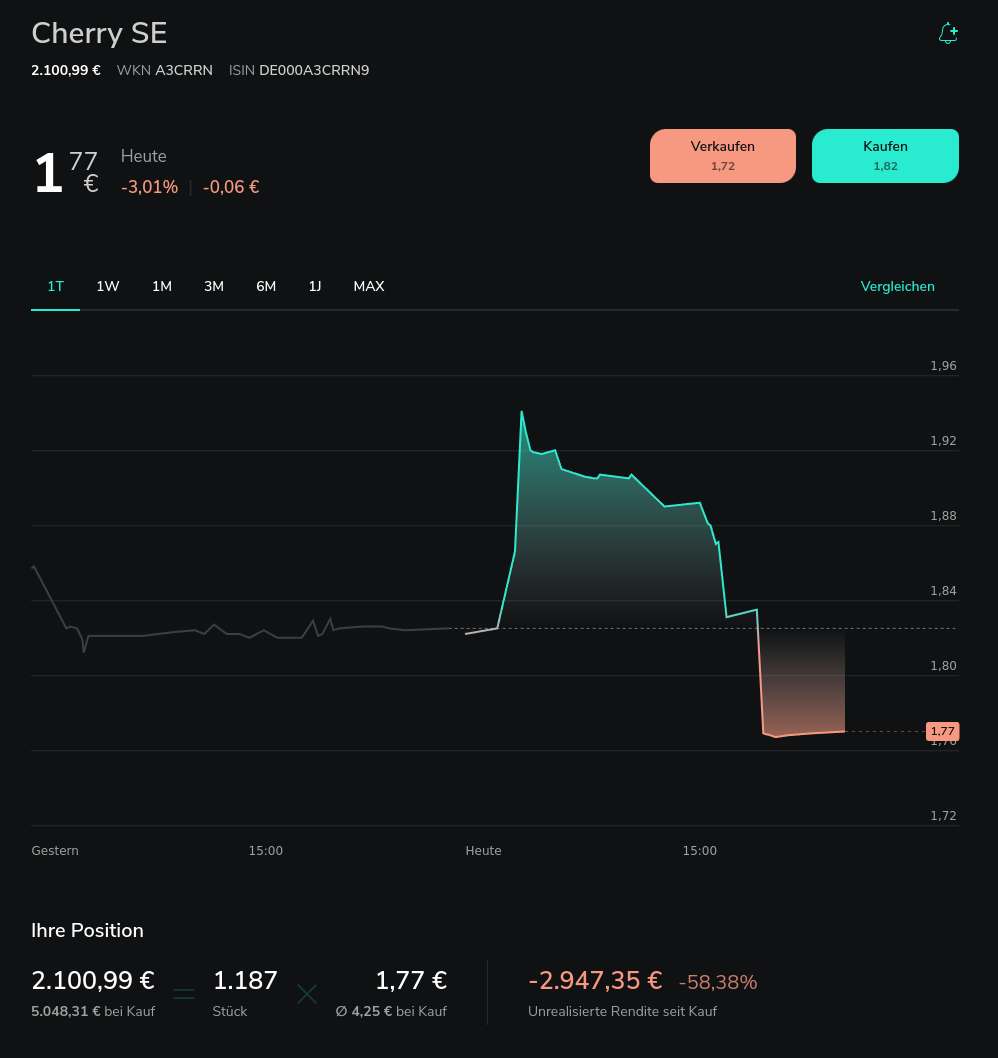Click the 1,84 y-axis label
The image size is (998, 1058).
[x=943, y=590]
